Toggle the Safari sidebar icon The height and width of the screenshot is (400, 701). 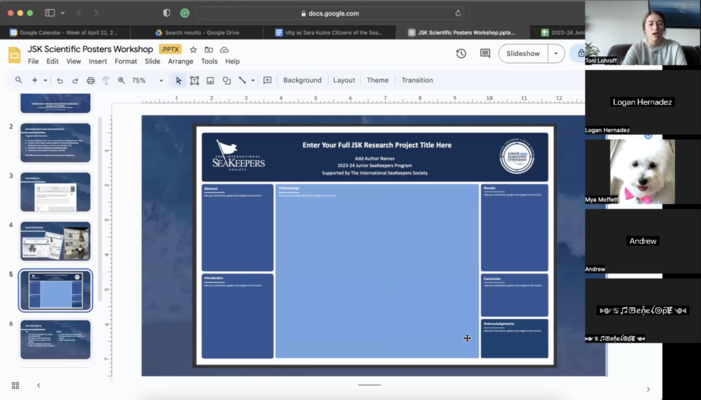tap(50, 13)
